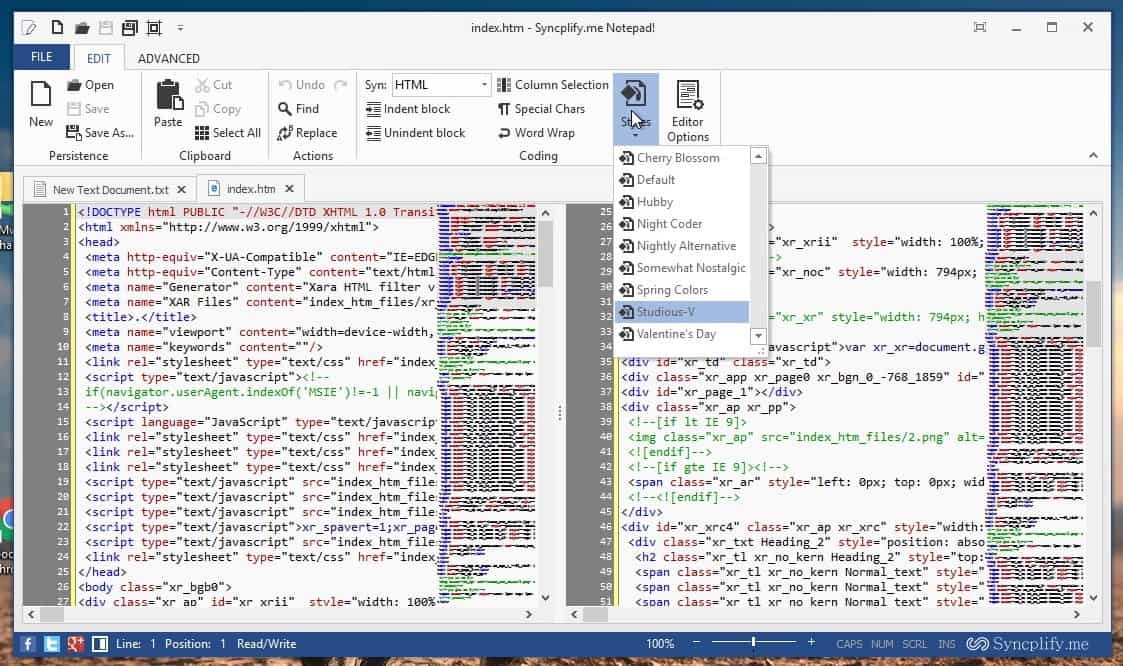Select Somewhat Nostalgic style
This screenshot has width=1123, height=666.
(x=681, y=268)
